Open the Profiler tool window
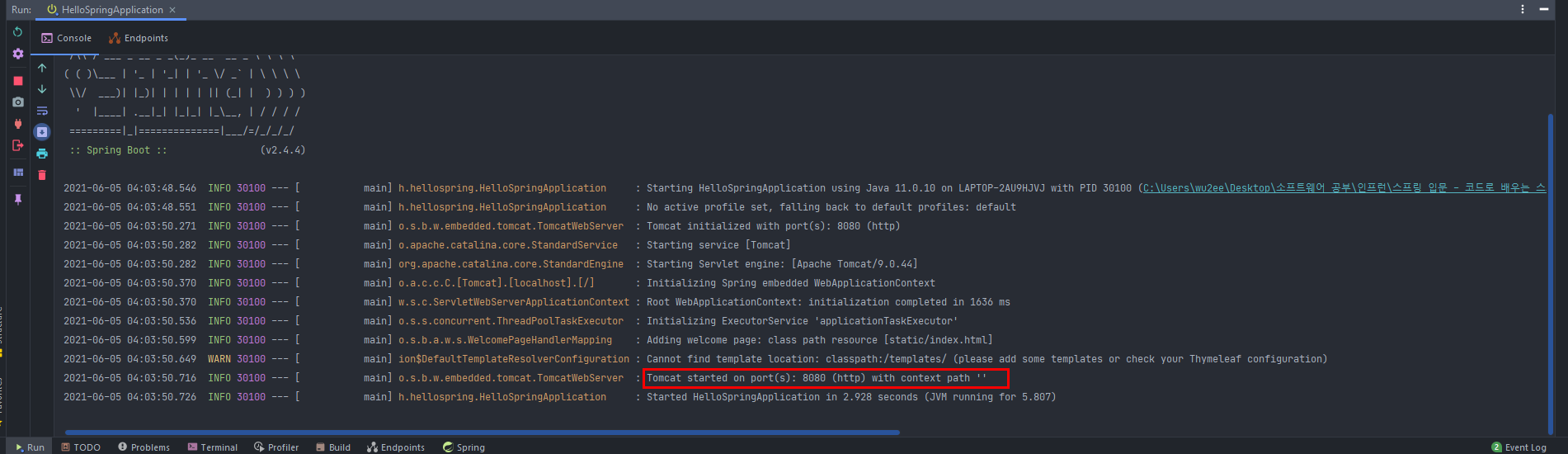 coord(276,447)
